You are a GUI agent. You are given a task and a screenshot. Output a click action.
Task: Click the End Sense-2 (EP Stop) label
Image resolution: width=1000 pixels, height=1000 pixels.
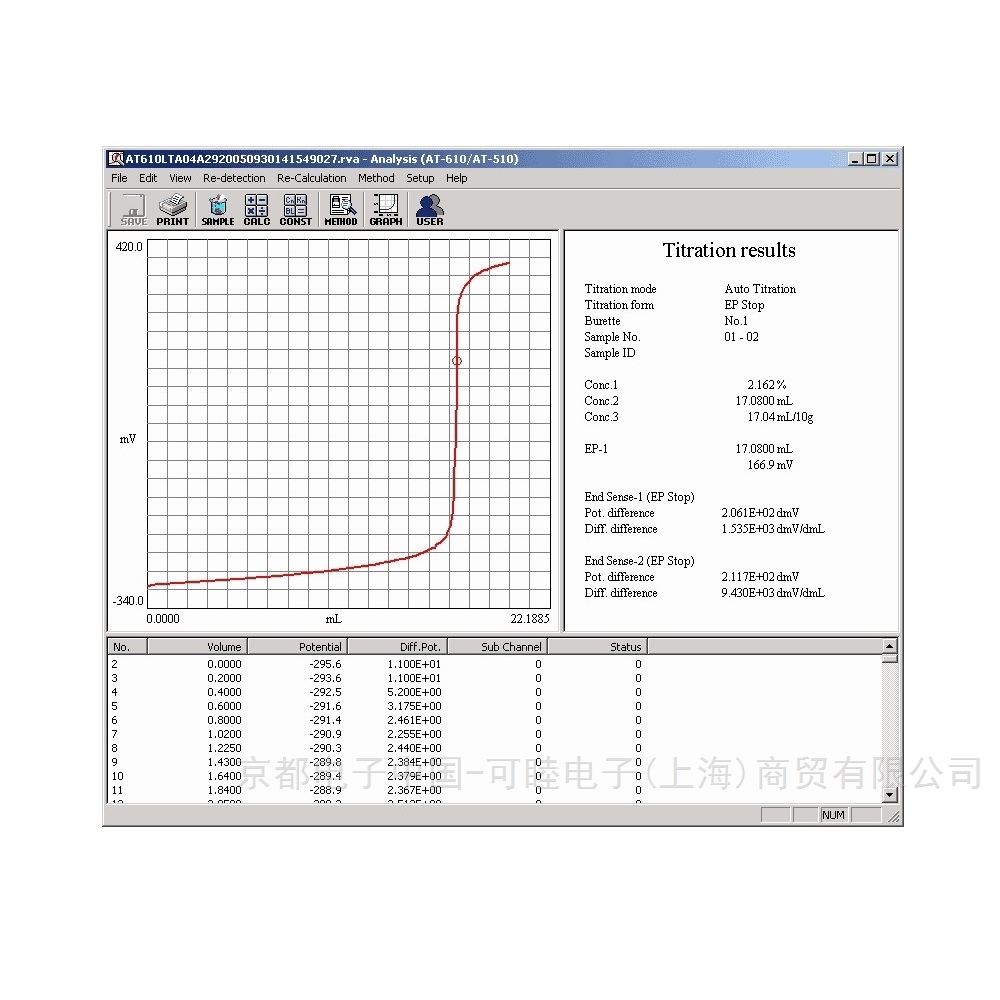coord(639,561)
